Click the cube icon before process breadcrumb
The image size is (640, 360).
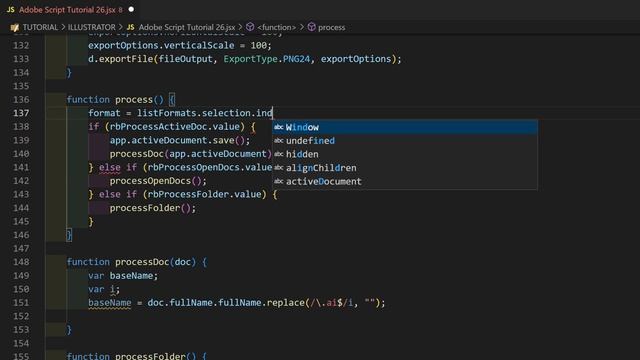pos(311,27)
